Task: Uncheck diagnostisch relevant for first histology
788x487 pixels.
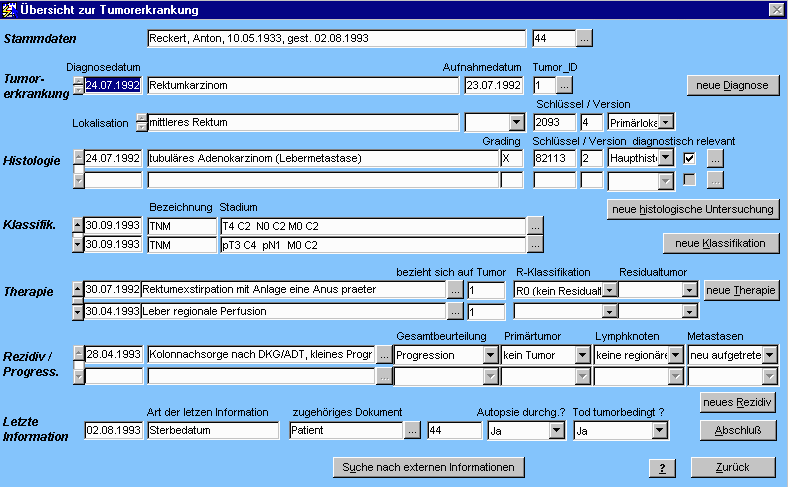Action: click(689, 159)
